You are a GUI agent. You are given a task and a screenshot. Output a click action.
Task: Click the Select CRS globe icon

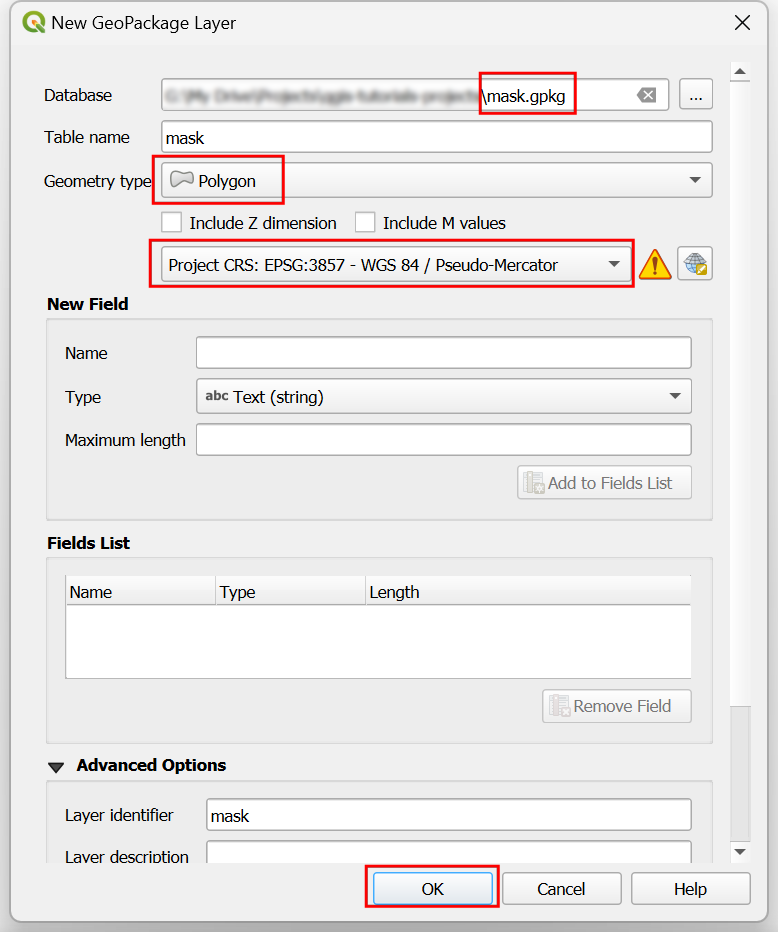tap(694, 265)
